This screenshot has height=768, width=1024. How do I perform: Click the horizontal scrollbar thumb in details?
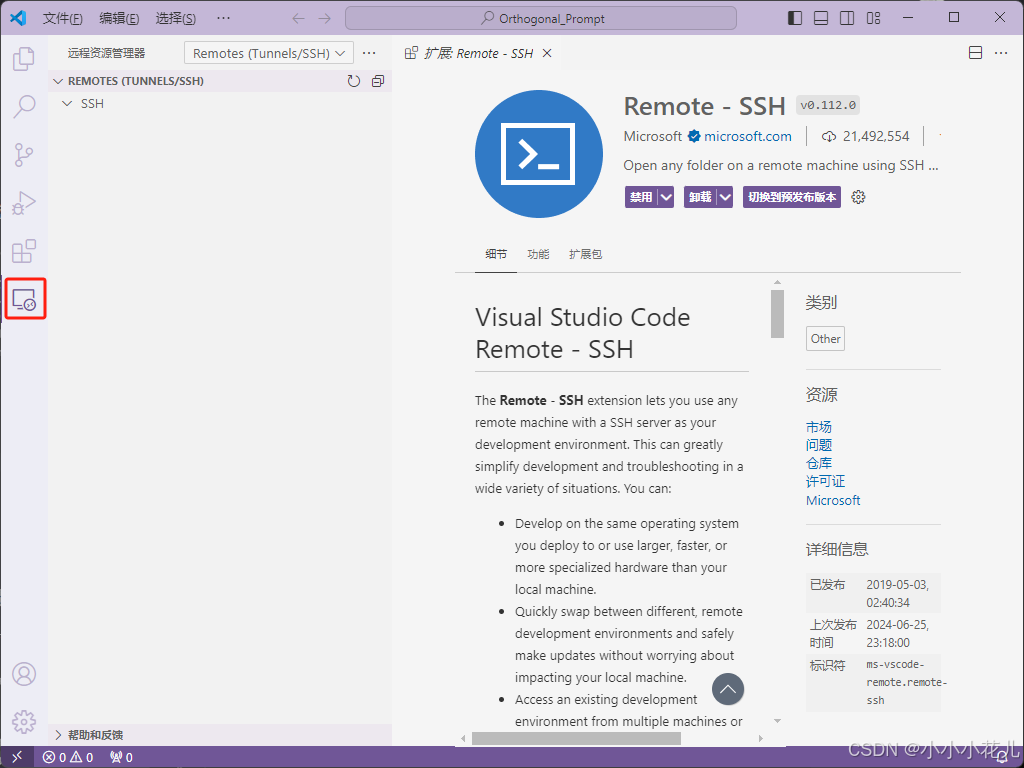(576, 739)
